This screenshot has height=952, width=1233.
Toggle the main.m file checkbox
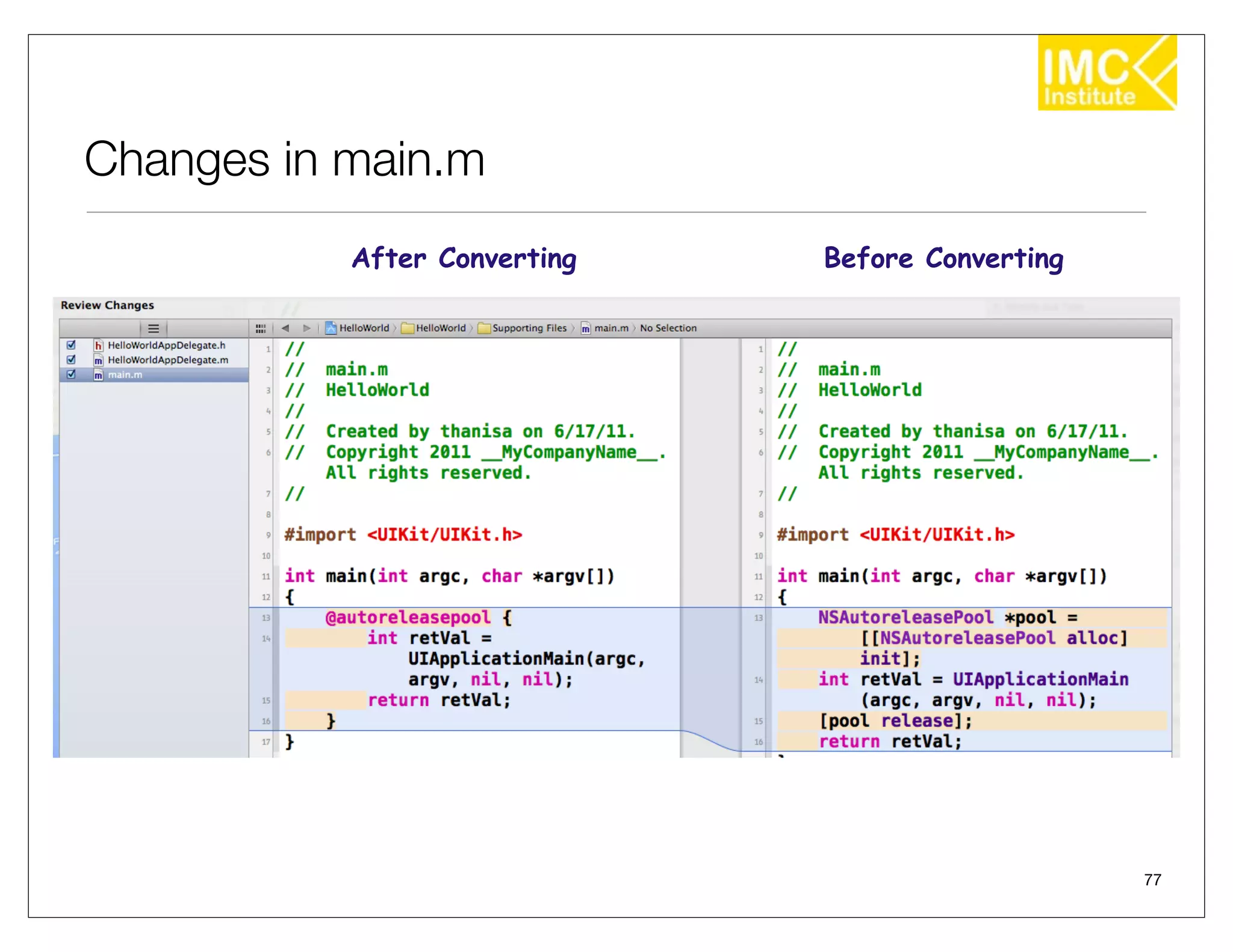71,374
